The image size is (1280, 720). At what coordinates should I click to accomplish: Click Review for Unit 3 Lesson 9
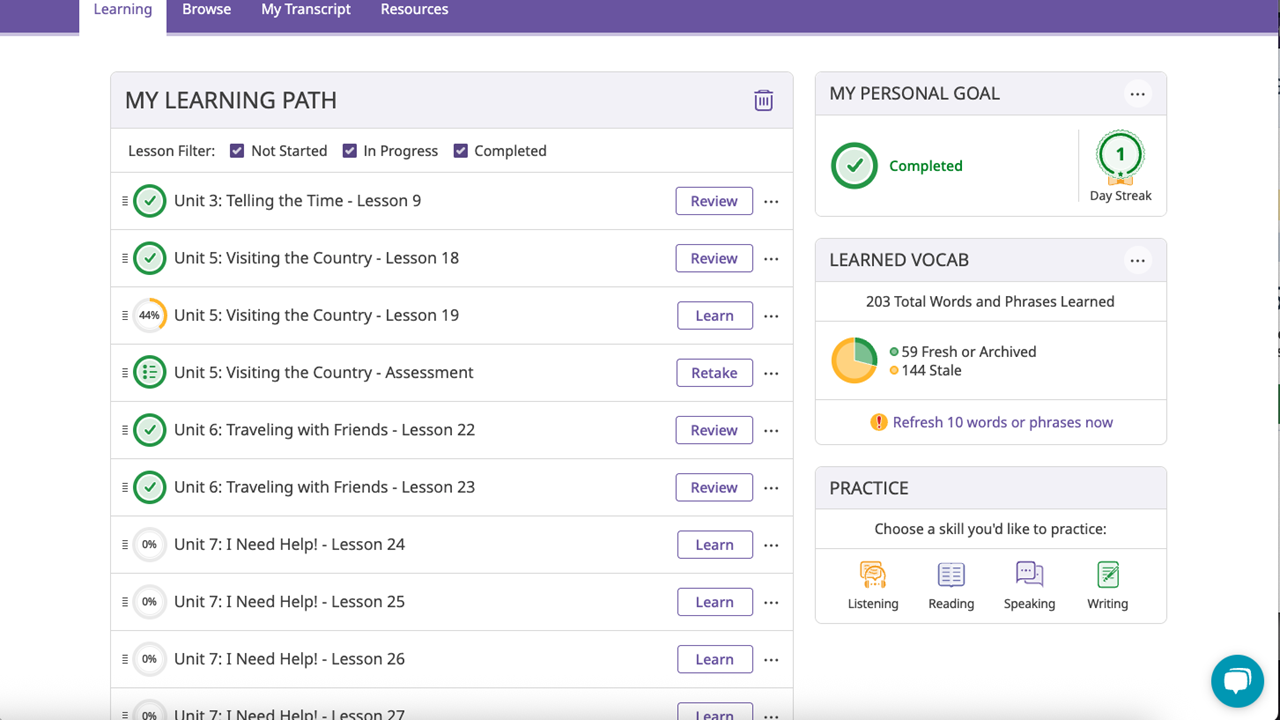714,201
